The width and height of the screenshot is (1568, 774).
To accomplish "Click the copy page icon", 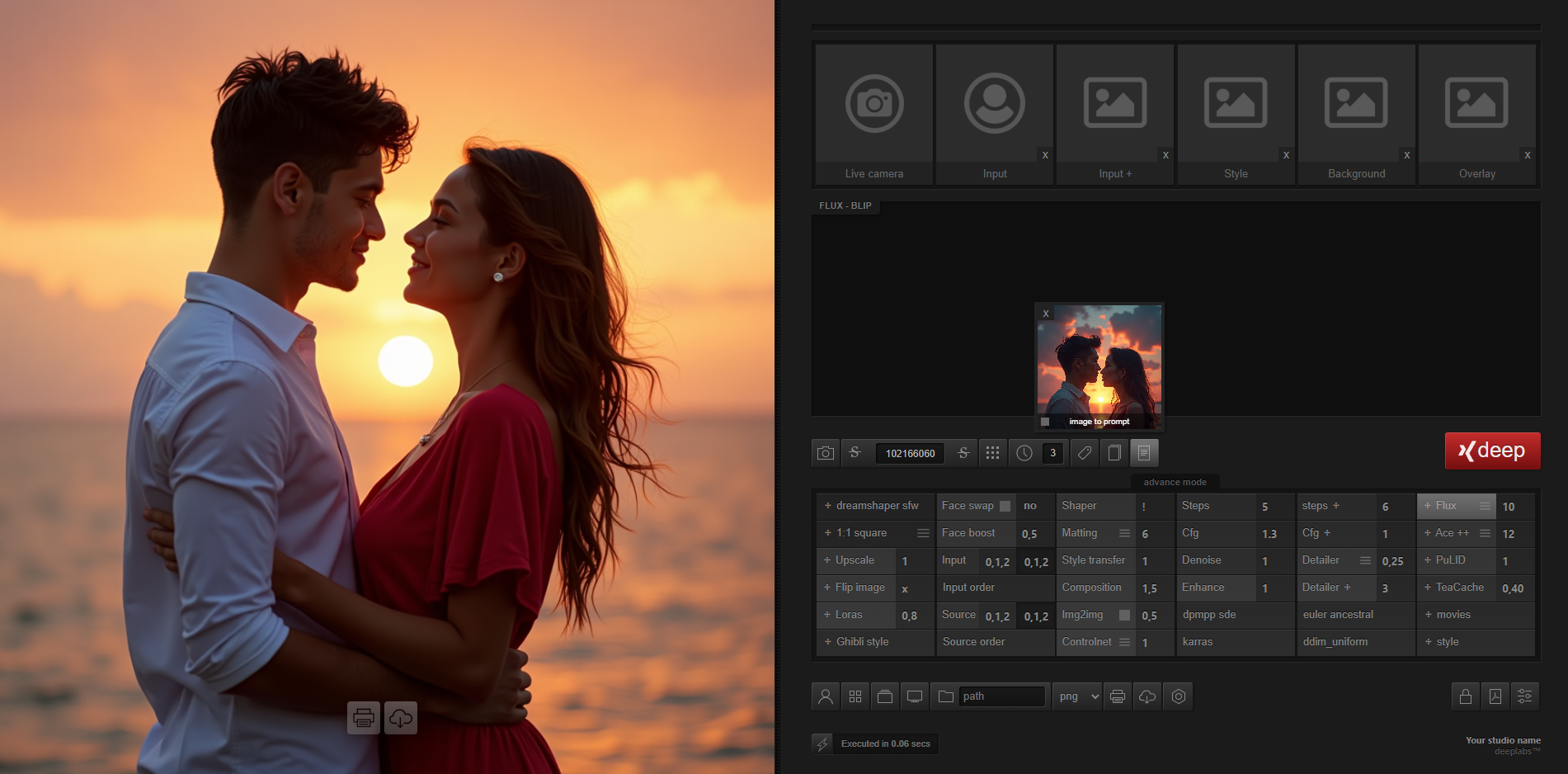I will pyautogui.click(x=1114, y=453).
